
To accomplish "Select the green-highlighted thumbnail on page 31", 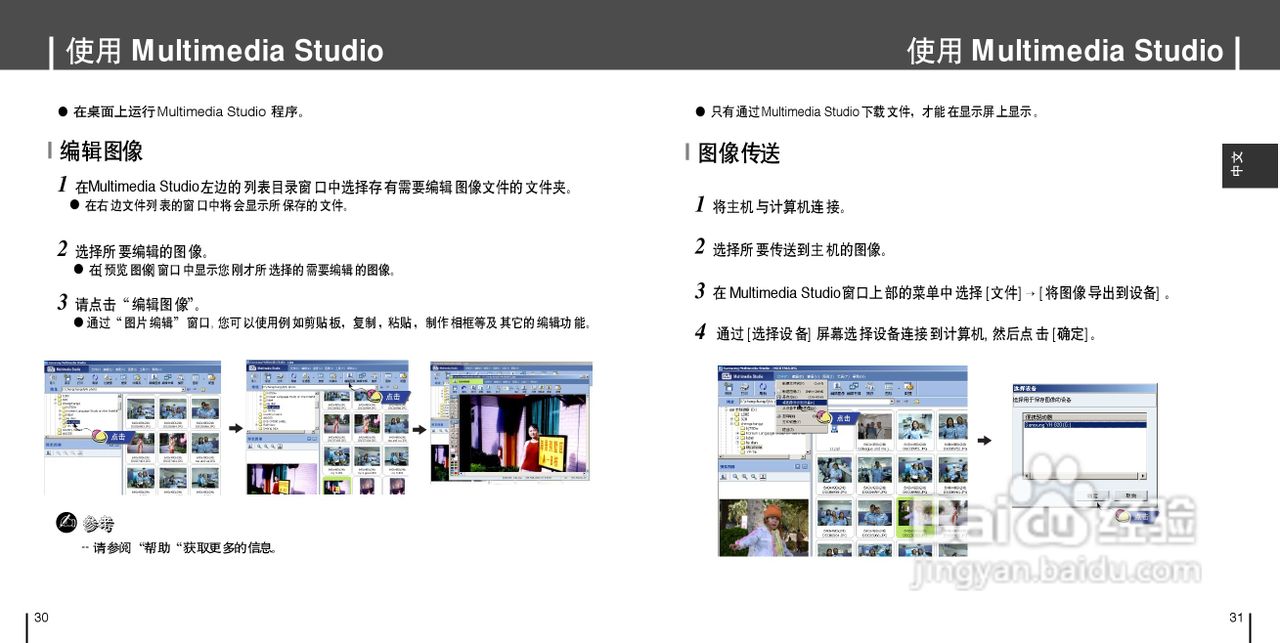I will 914,519.
